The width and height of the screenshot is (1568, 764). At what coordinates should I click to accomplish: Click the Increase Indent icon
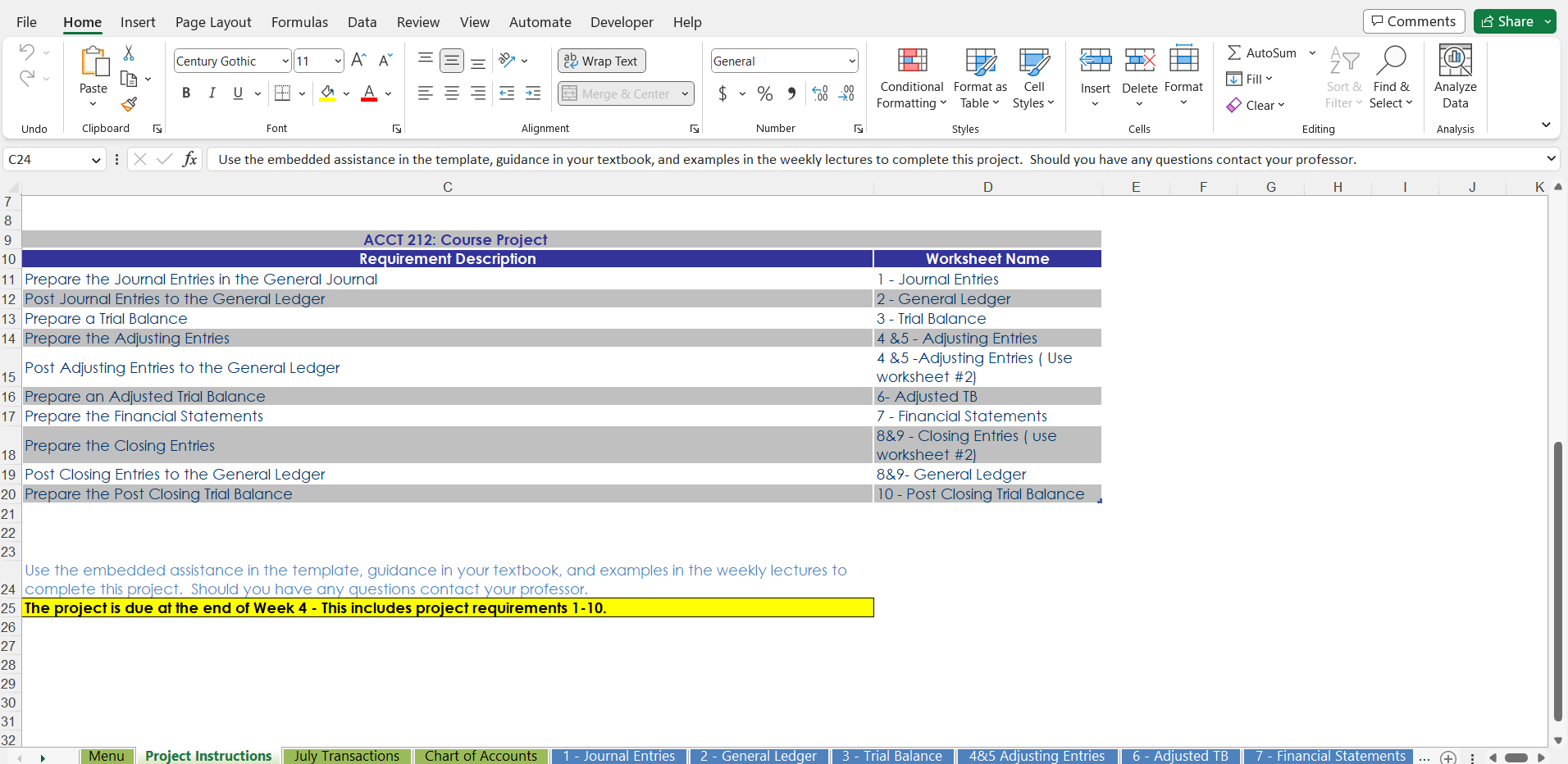coord(533,93)
